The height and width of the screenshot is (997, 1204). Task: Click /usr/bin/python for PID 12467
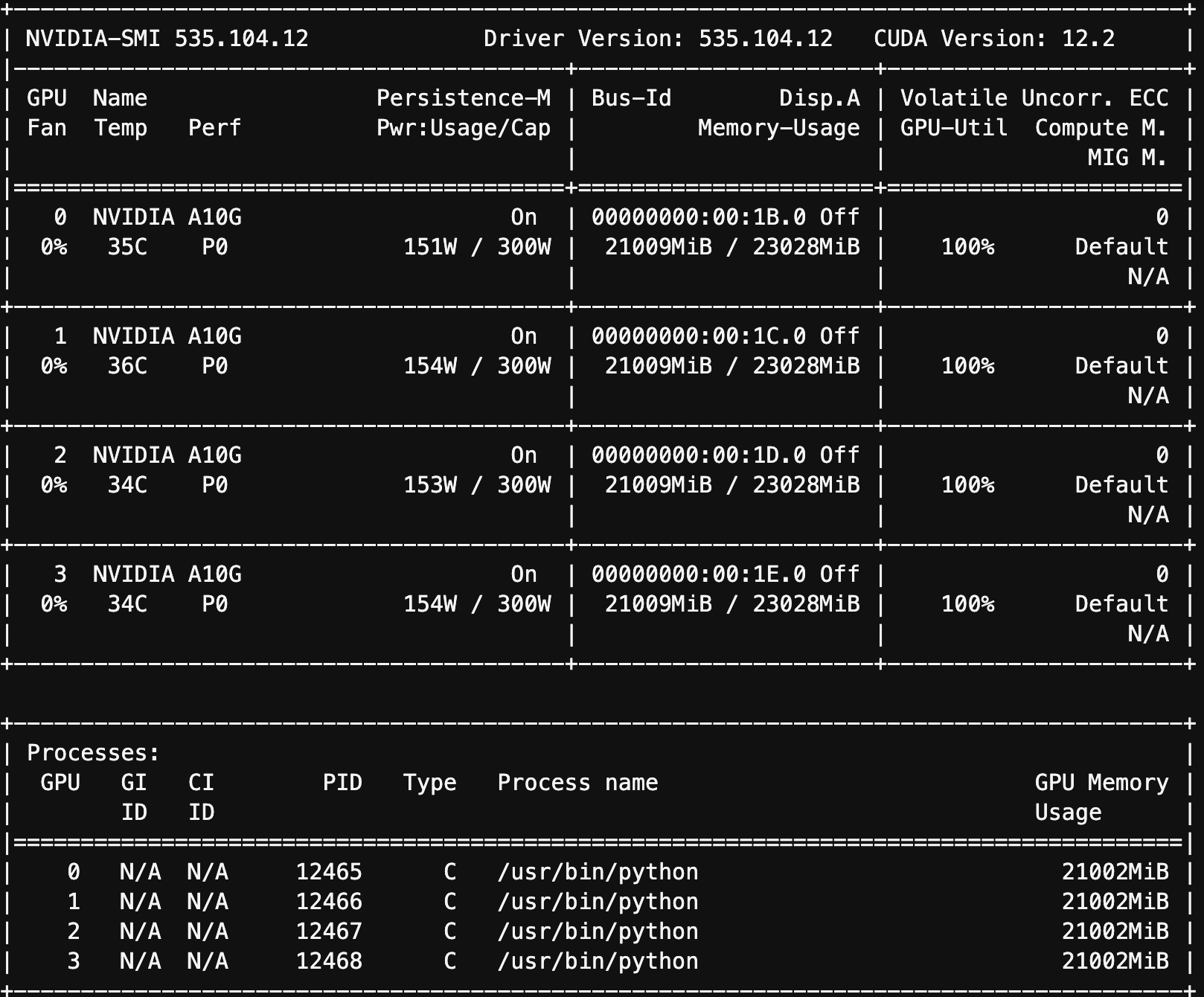(598, 932)
